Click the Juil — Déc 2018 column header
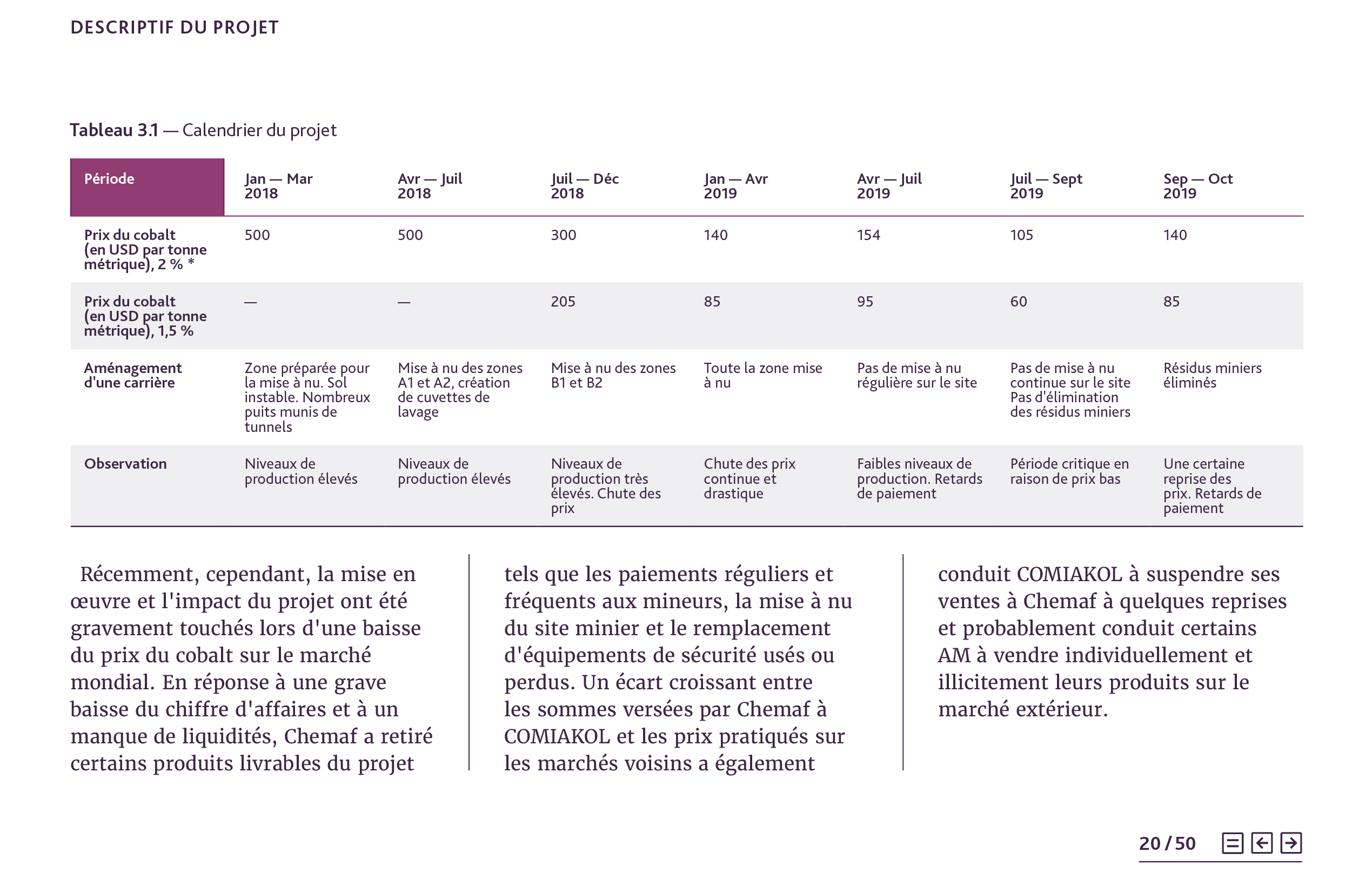 pyautogui.click(x=584, y=185)
